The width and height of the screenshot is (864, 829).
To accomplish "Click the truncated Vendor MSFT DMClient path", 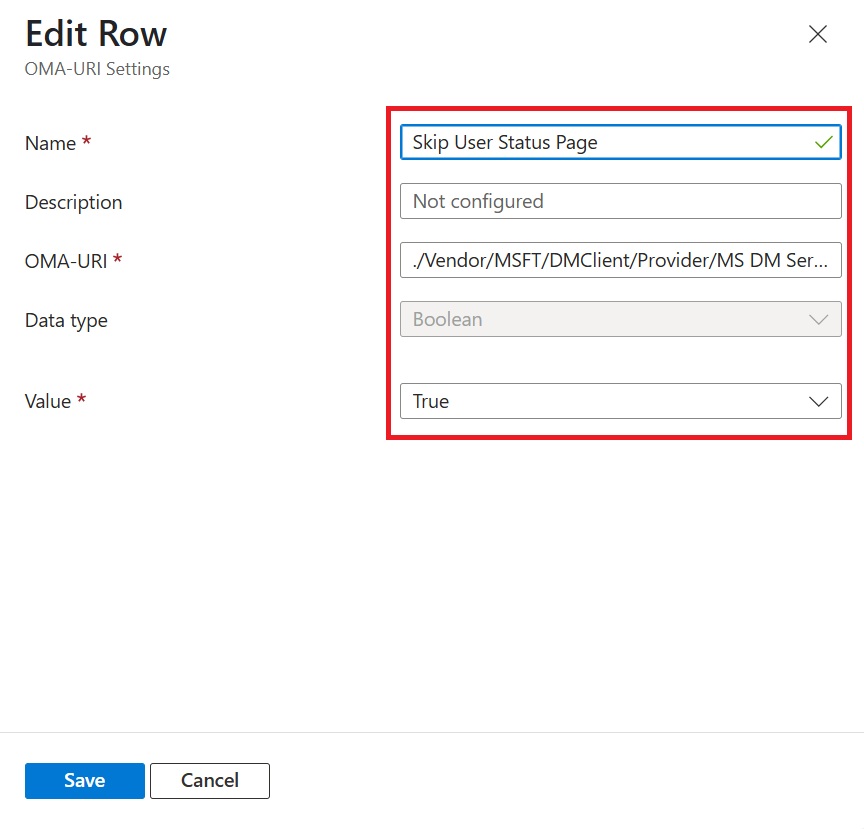I will tap(620, 260).
